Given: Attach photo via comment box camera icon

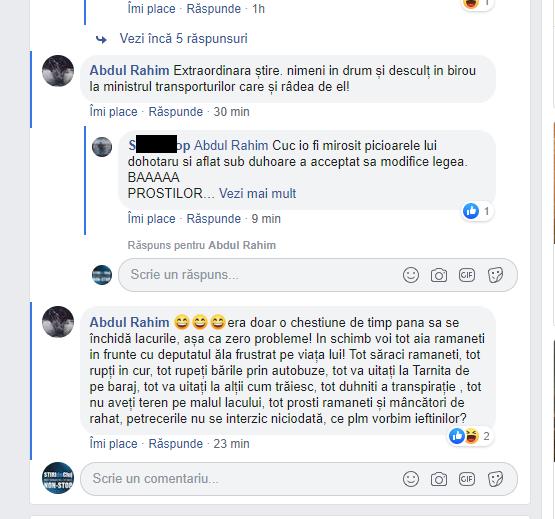Looking at the screenshot, I should pyautogui.click(x=439, y=479).
